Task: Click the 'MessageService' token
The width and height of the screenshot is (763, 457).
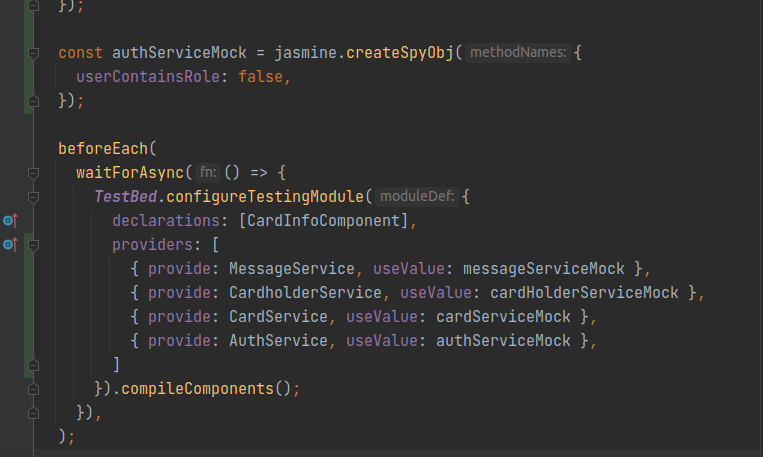Action: tap(292, 269)
